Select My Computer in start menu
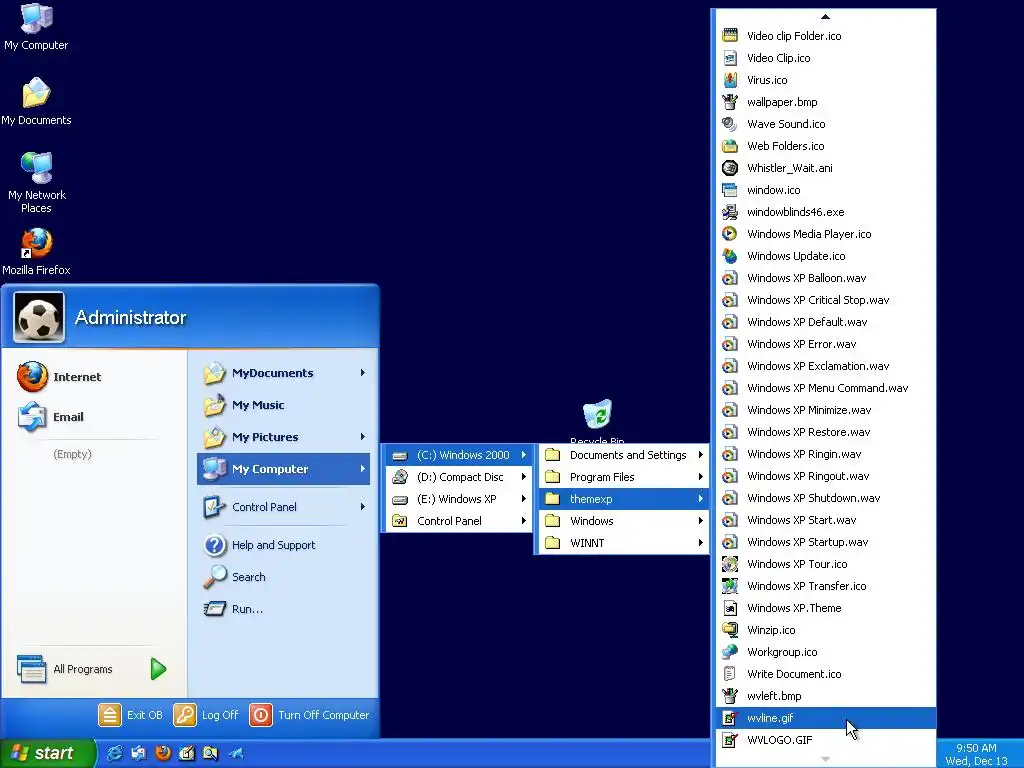The width and height of the screenshot is (1024, 768). [283, 469]
